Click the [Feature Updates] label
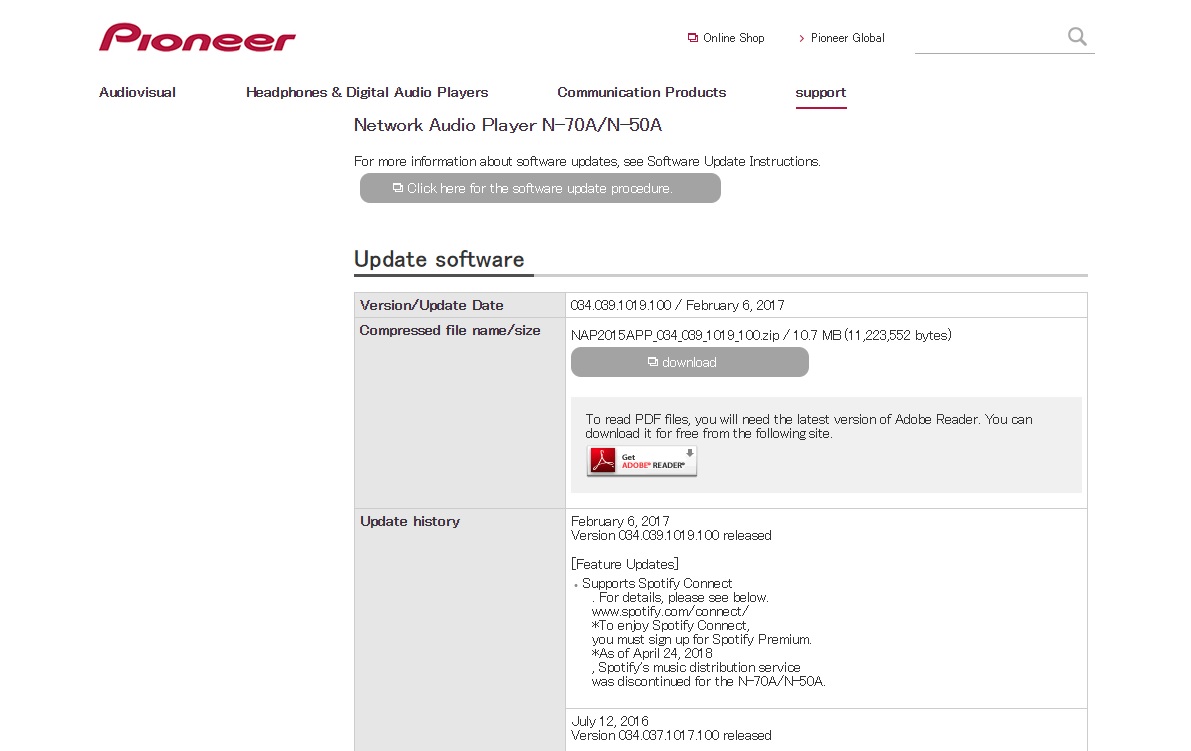The image size is (1191, 751). [624, 564]
